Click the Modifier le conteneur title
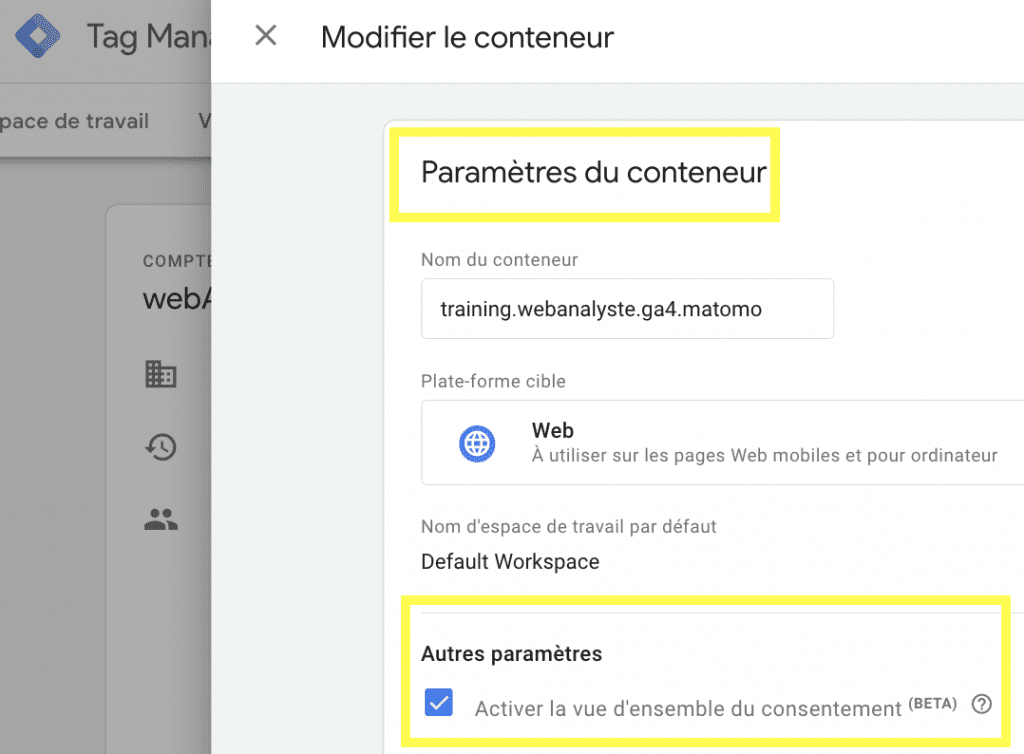 [467, 38]
